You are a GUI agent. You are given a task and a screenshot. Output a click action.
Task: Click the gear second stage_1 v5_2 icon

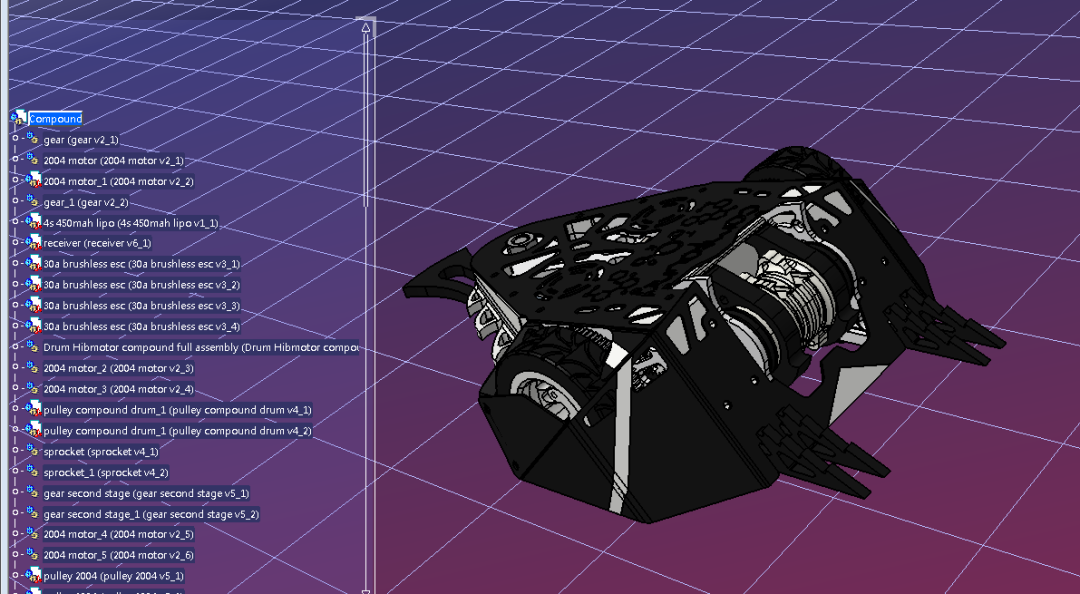32,513
